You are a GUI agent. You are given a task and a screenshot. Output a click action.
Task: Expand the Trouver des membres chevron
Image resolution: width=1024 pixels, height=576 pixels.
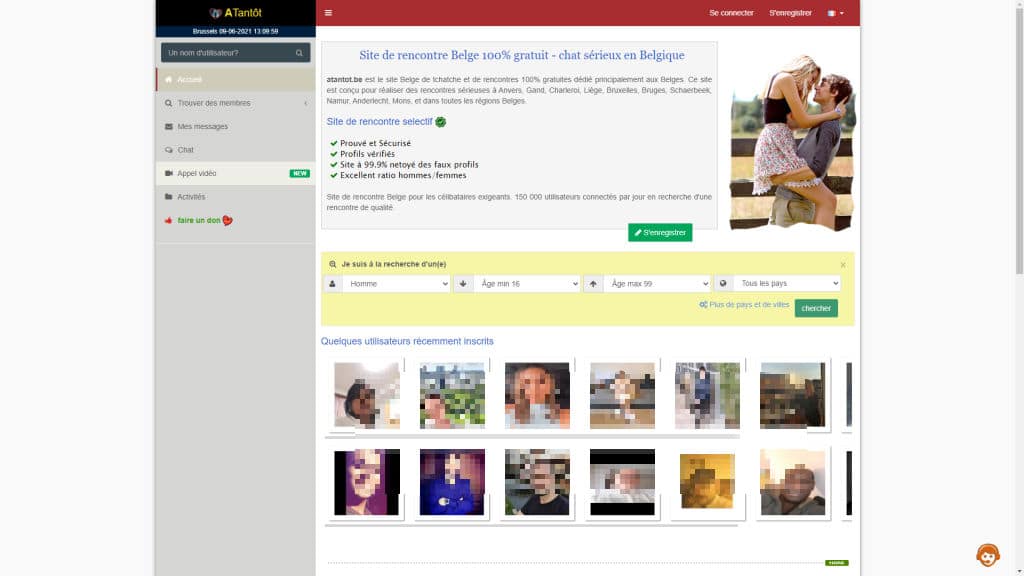coord(306,103)
